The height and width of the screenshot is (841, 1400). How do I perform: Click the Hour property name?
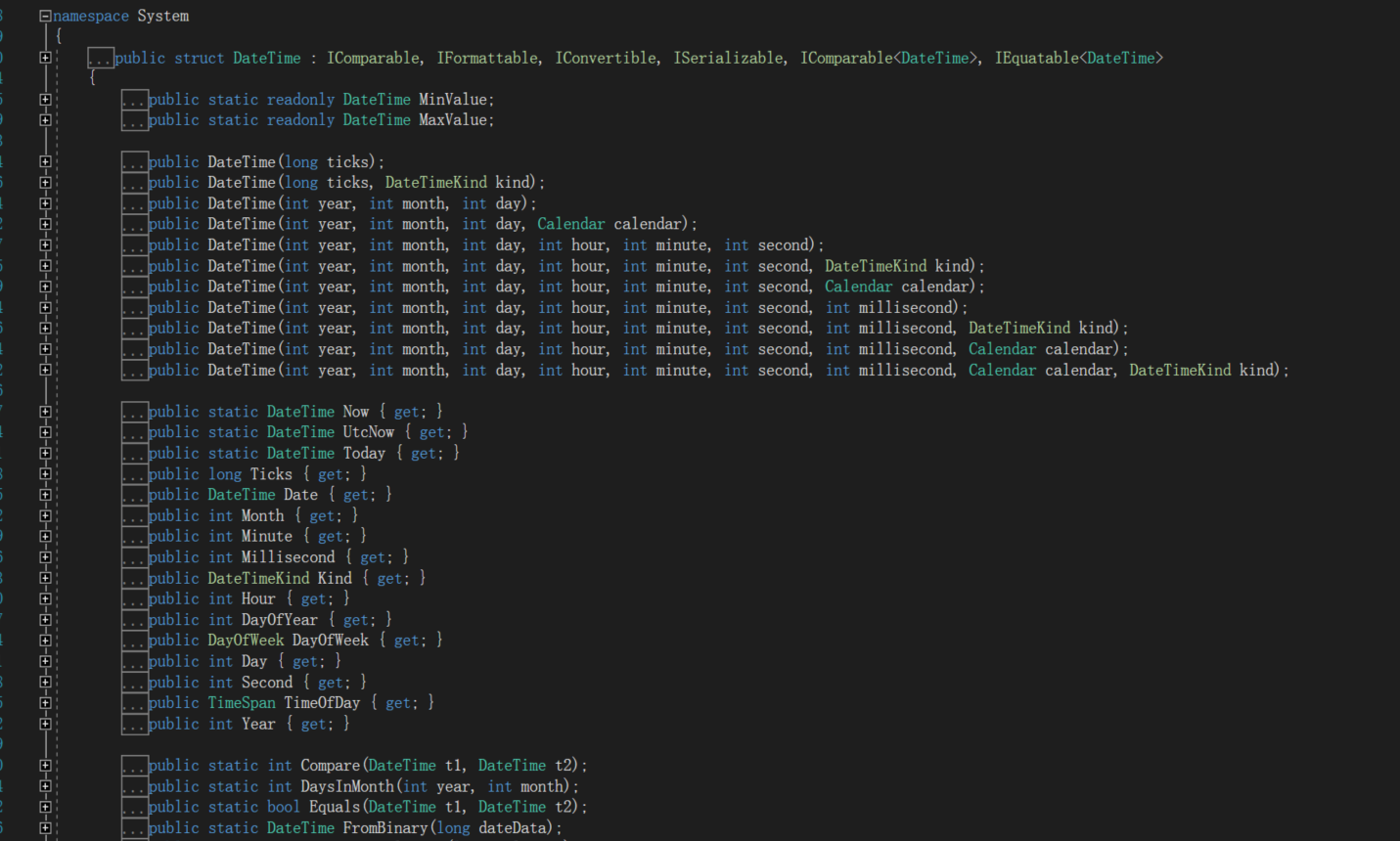pos(258,598)
